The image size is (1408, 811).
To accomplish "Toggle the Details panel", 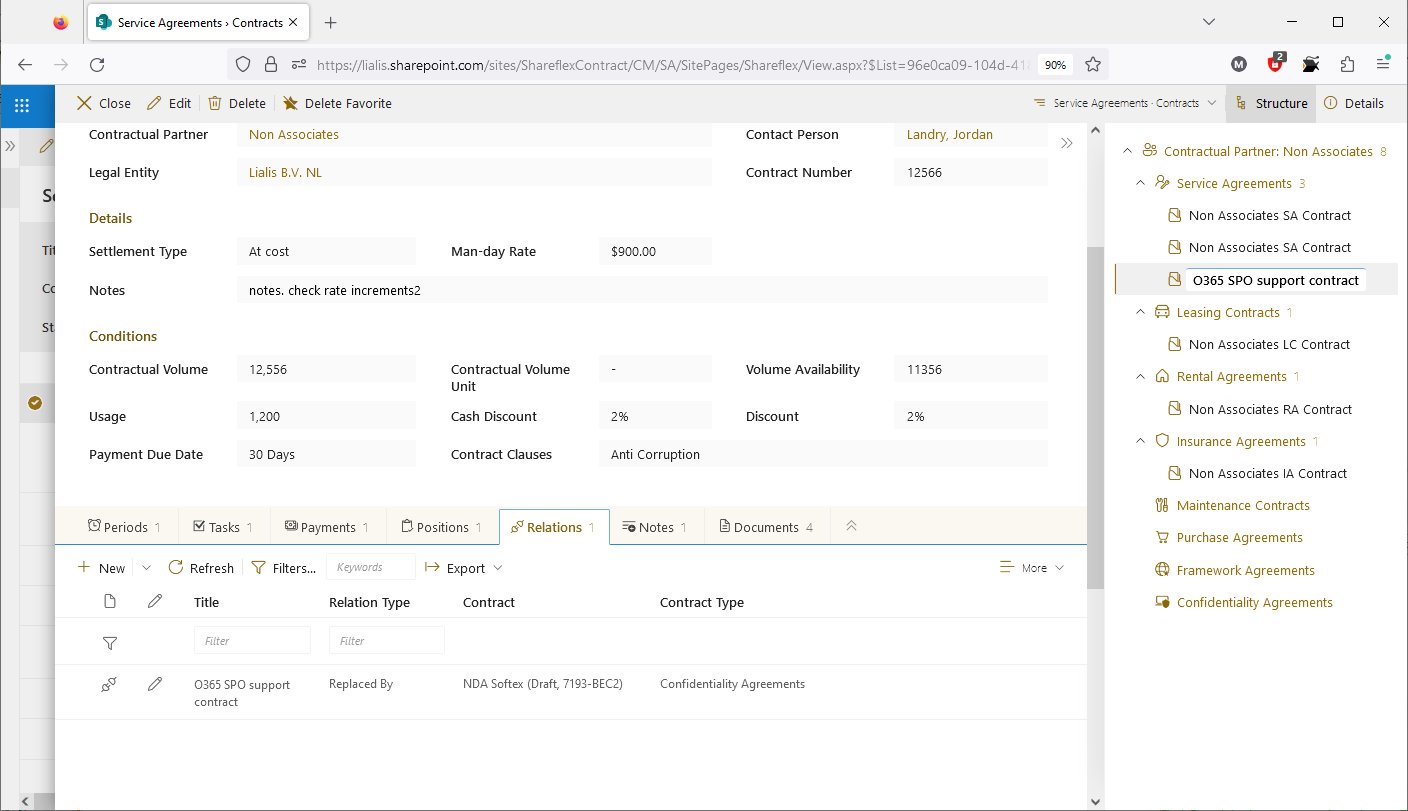I will [1354, 103].
